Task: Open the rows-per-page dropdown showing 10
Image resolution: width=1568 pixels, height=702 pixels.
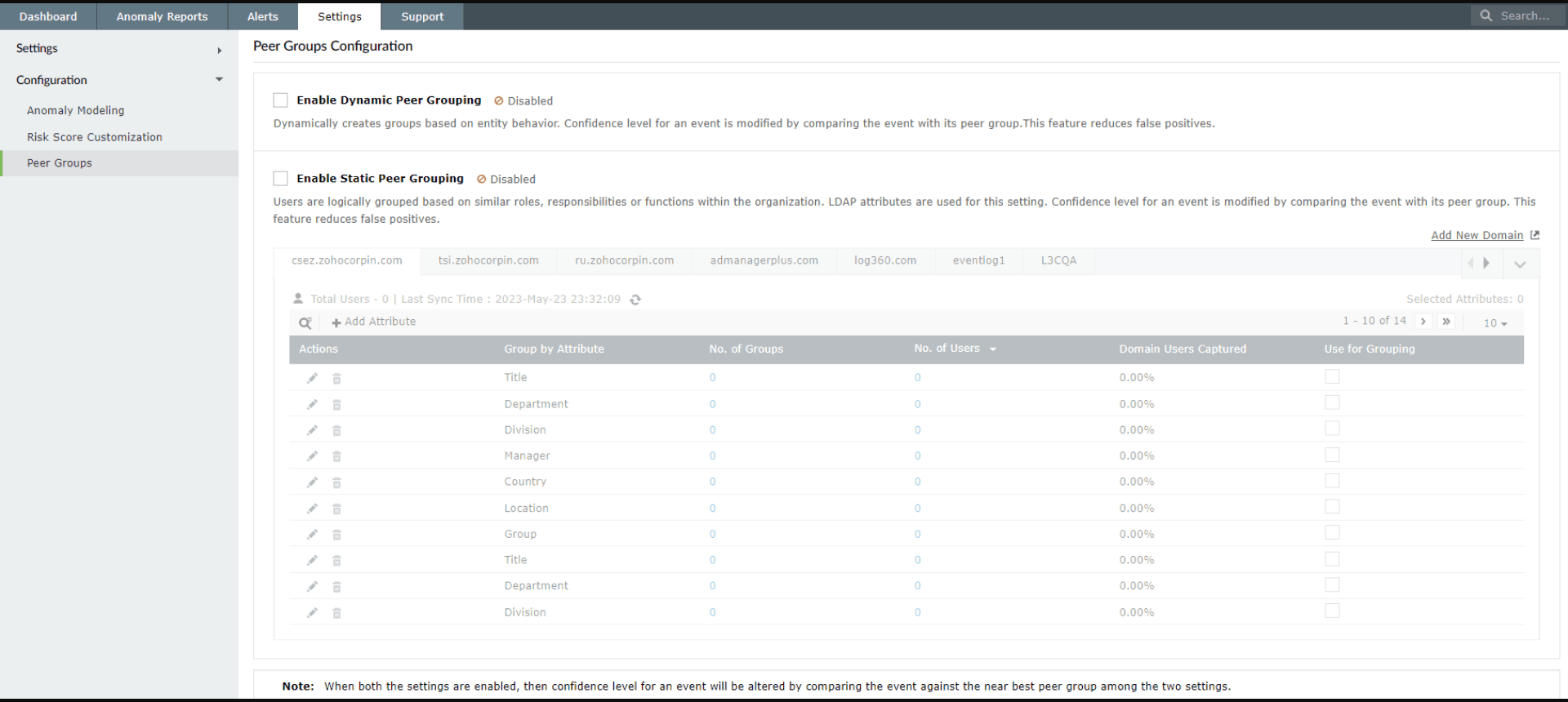Action: tap(1495, 323)
